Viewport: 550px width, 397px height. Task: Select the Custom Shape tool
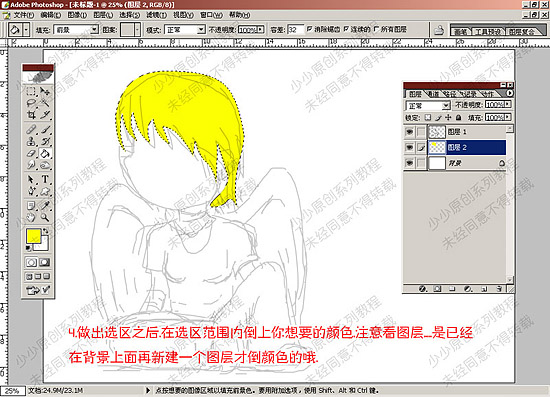pyautogui.click(x=45, y=191)
